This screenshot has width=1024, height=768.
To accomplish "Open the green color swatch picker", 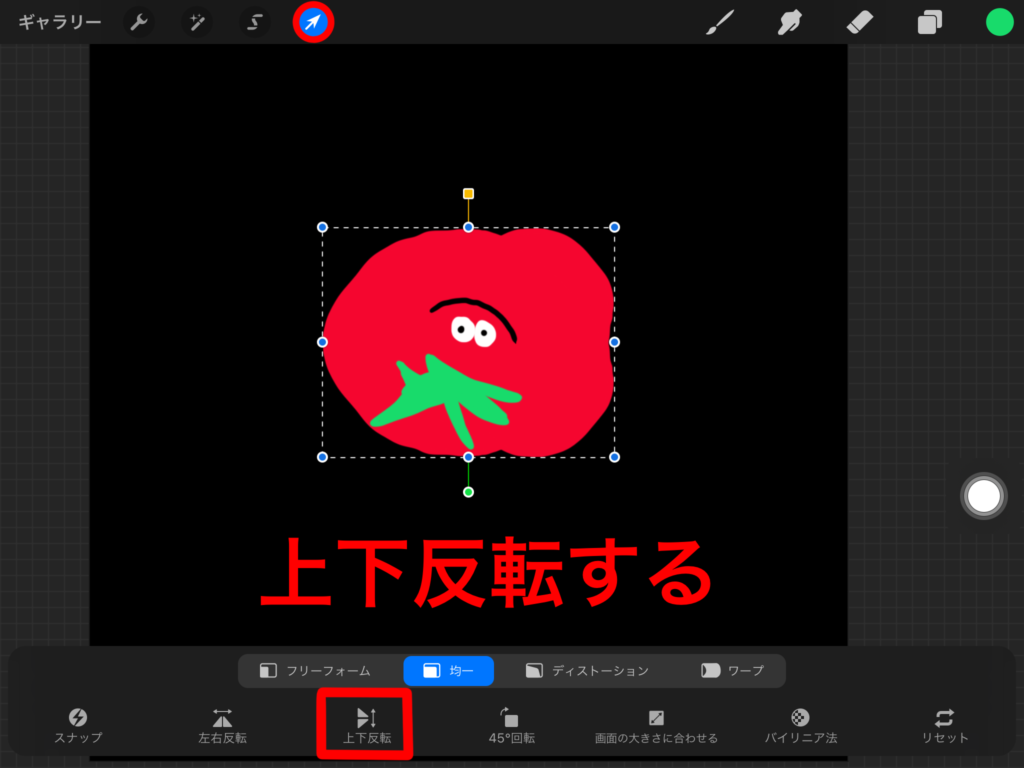I will 998,22.
